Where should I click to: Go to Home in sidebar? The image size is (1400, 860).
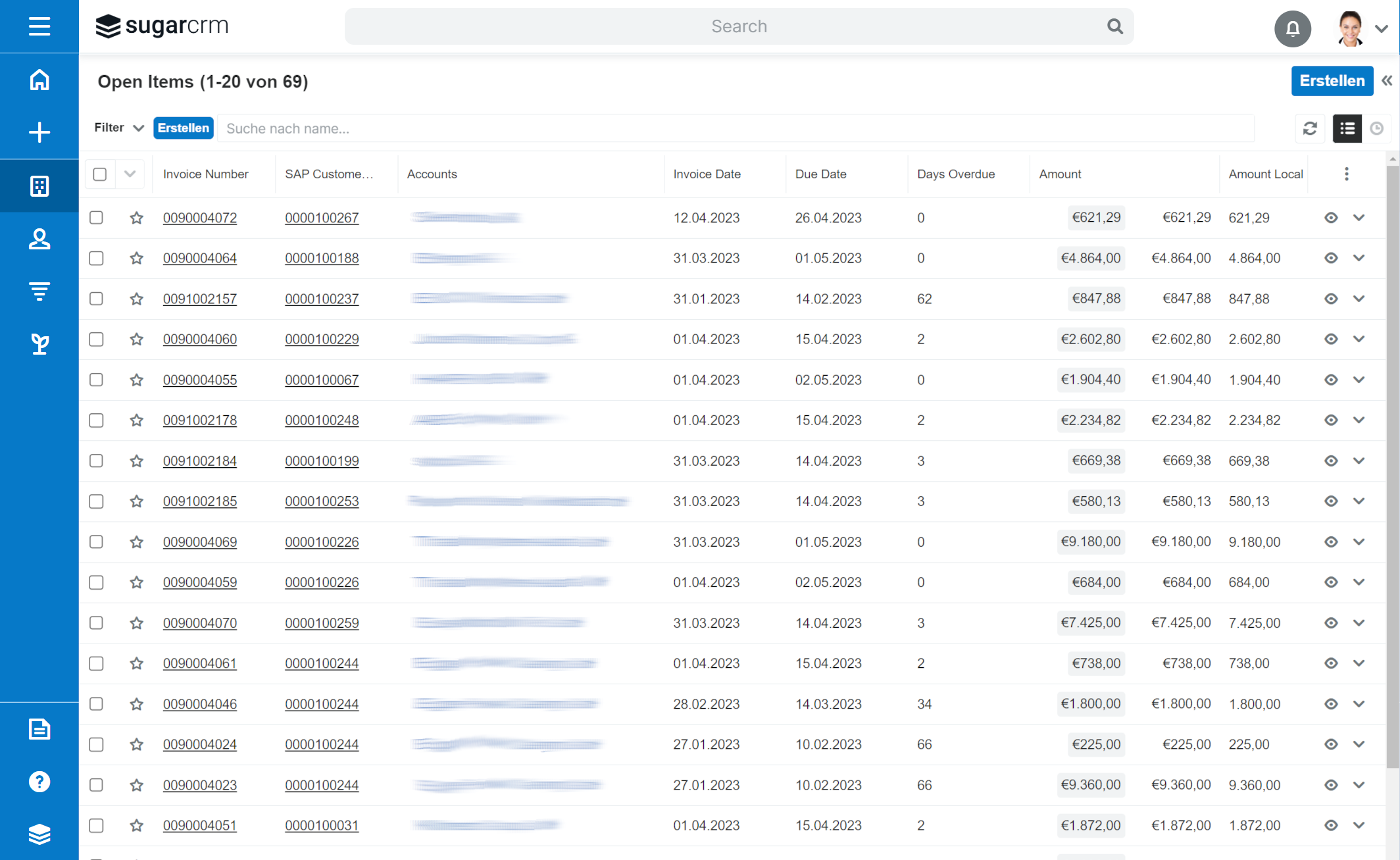[39, 80]
